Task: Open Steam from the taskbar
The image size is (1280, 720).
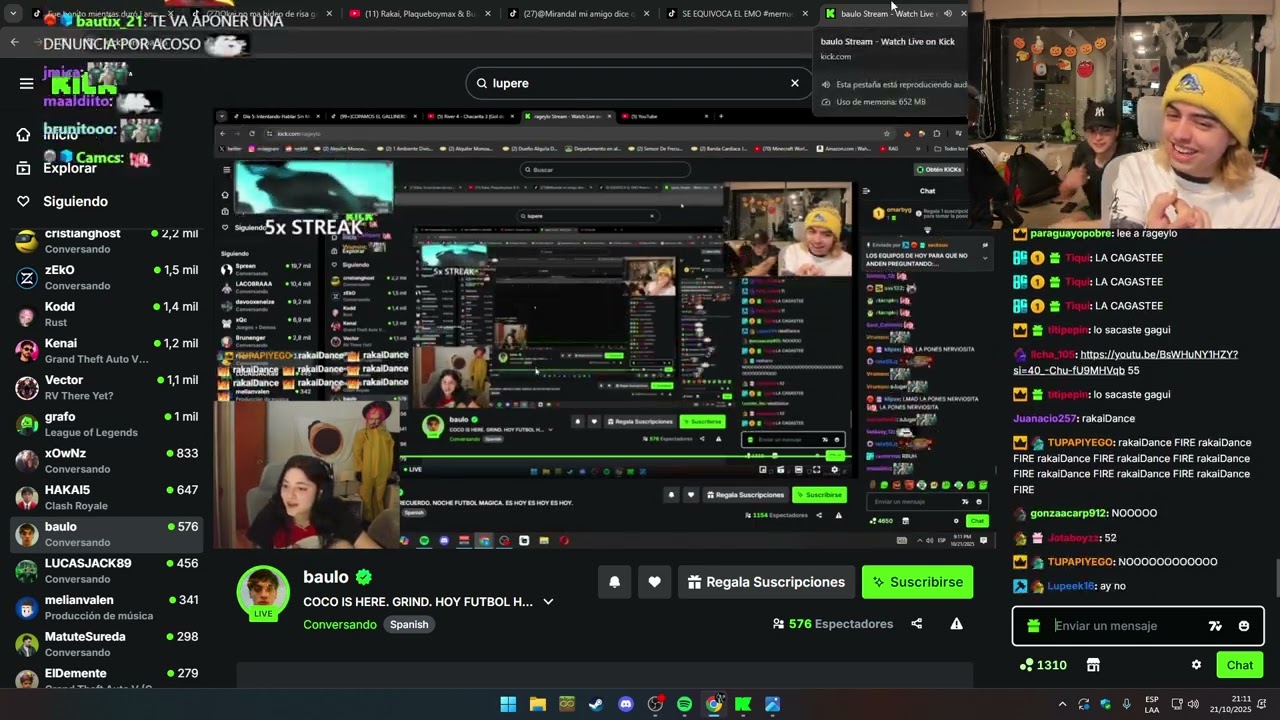Action: pos(596,704)
